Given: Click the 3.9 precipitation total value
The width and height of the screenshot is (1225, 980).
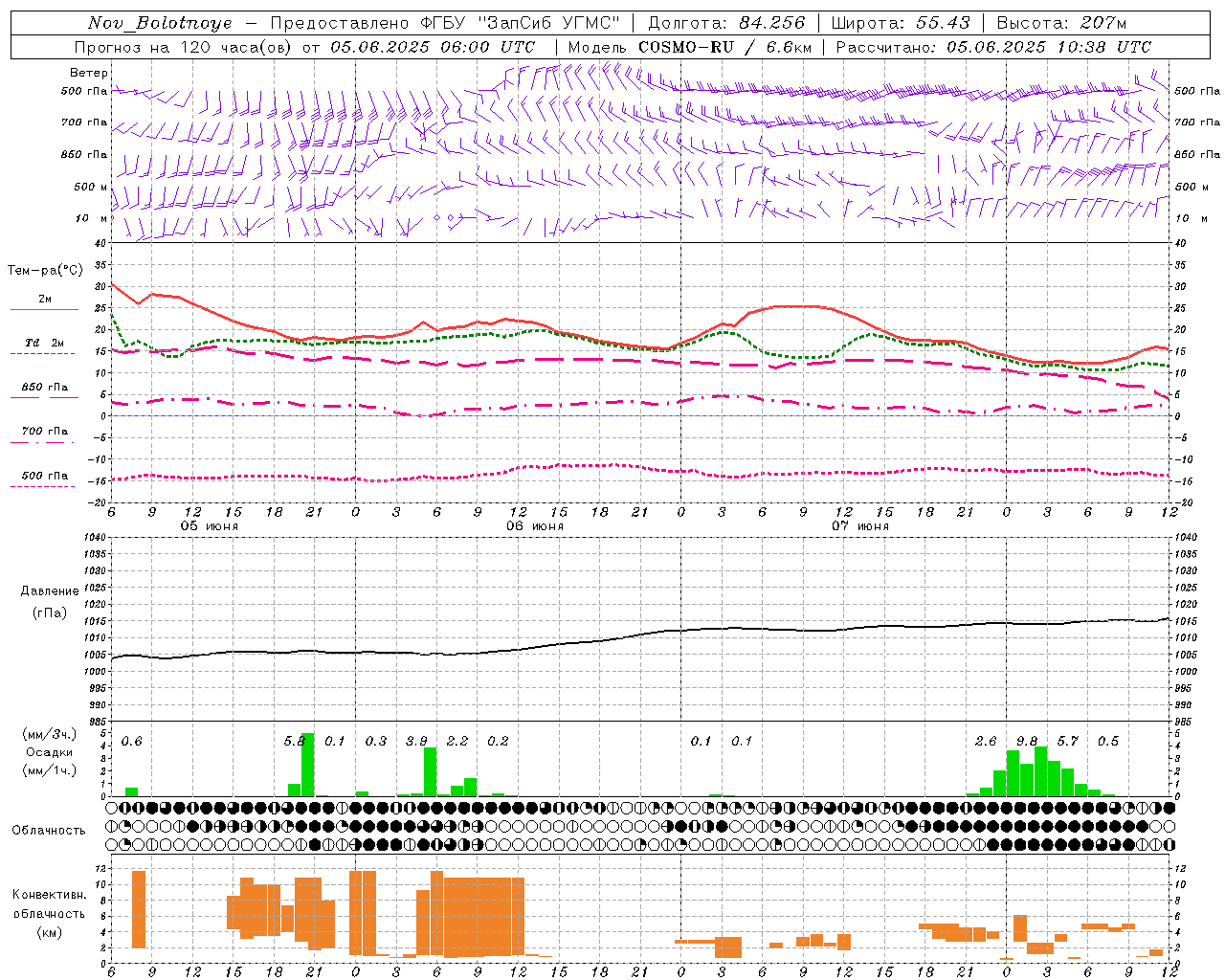Looking at the screenshot, I should pyautogui.click(x=416, y=742).
